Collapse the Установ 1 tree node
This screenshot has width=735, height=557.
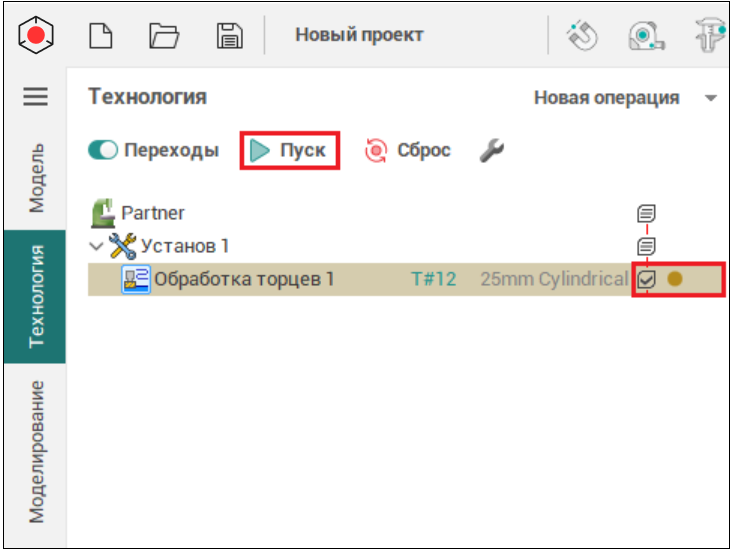click(x=96, y=246)
